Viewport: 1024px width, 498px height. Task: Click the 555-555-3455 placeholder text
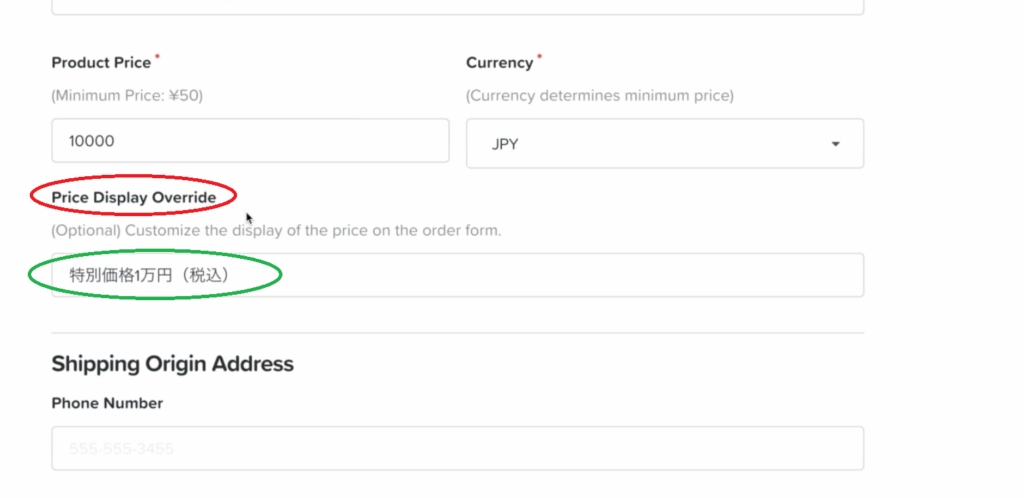click(121, 449)
